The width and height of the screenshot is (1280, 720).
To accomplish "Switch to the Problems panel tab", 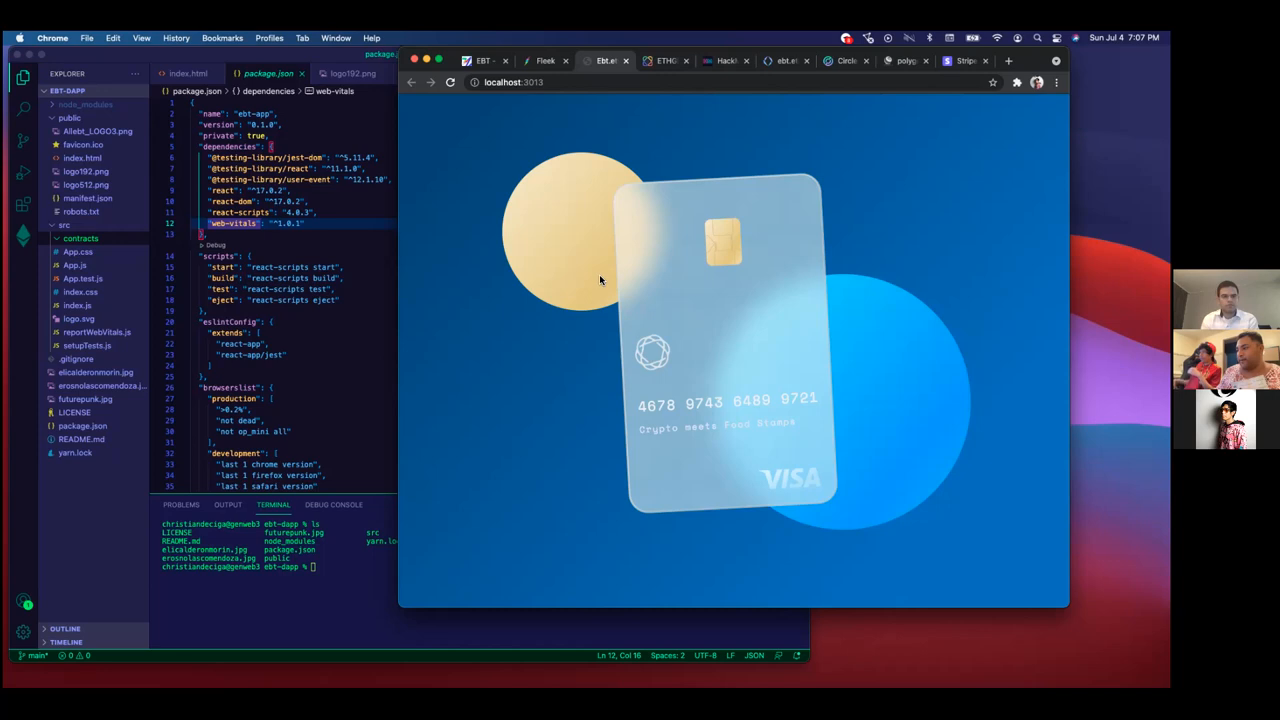I will (181, 505).
